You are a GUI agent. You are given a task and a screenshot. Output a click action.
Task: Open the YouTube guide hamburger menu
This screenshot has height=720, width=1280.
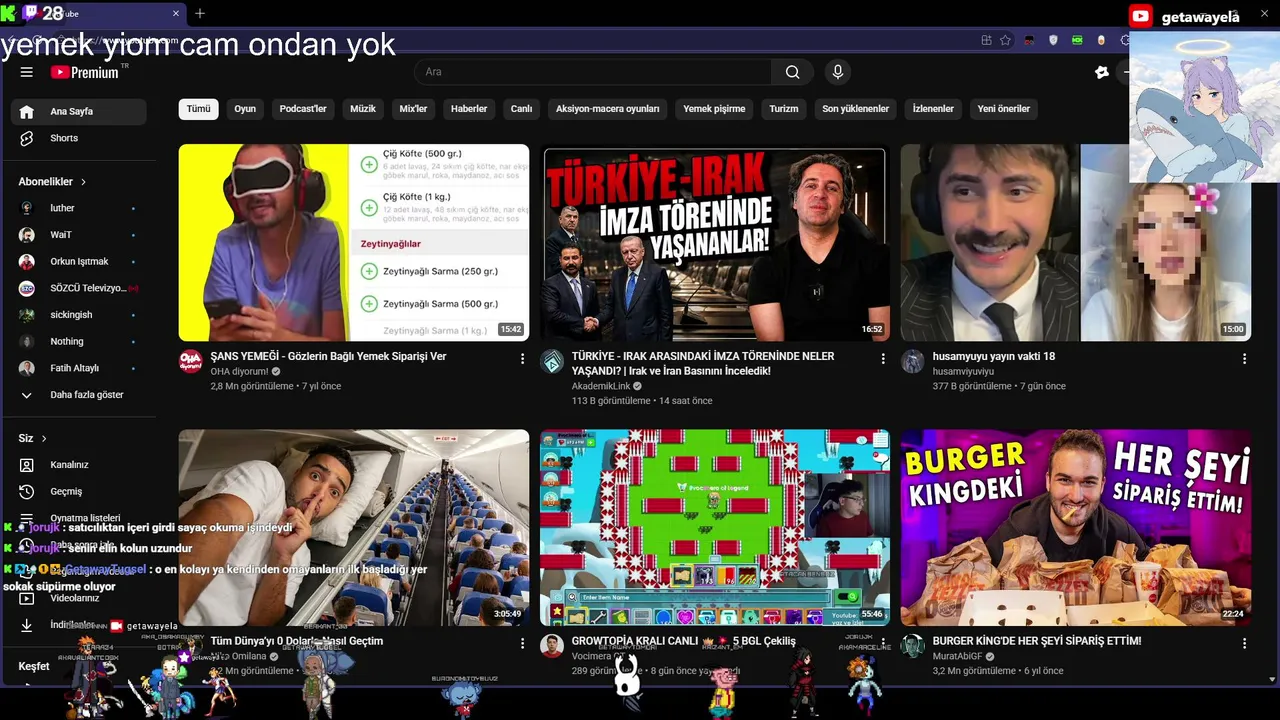coord(27,72)
